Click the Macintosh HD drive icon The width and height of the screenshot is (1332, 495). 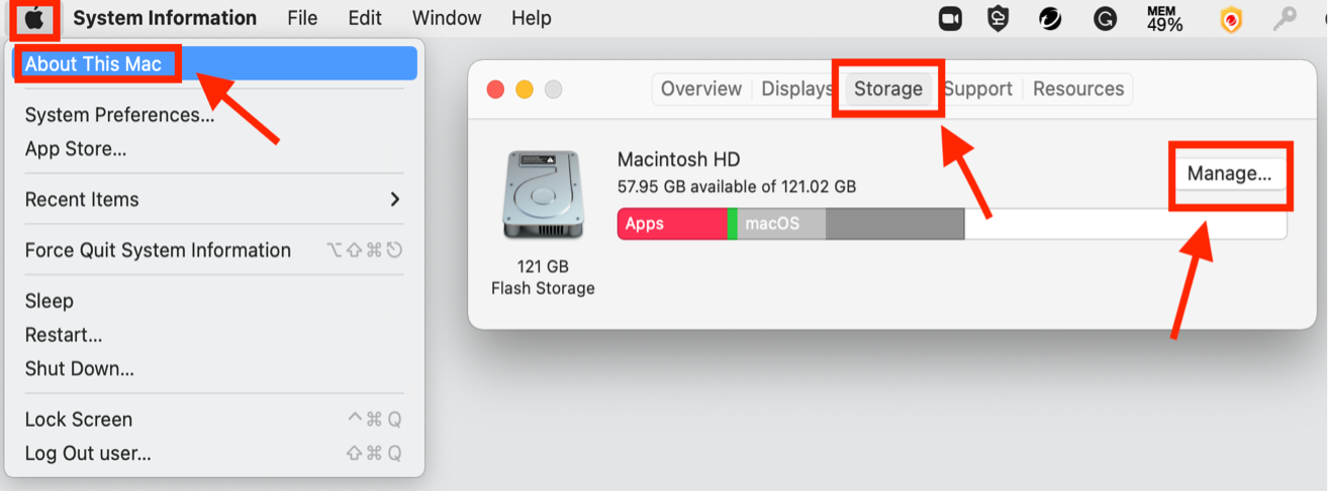(543, 195)
